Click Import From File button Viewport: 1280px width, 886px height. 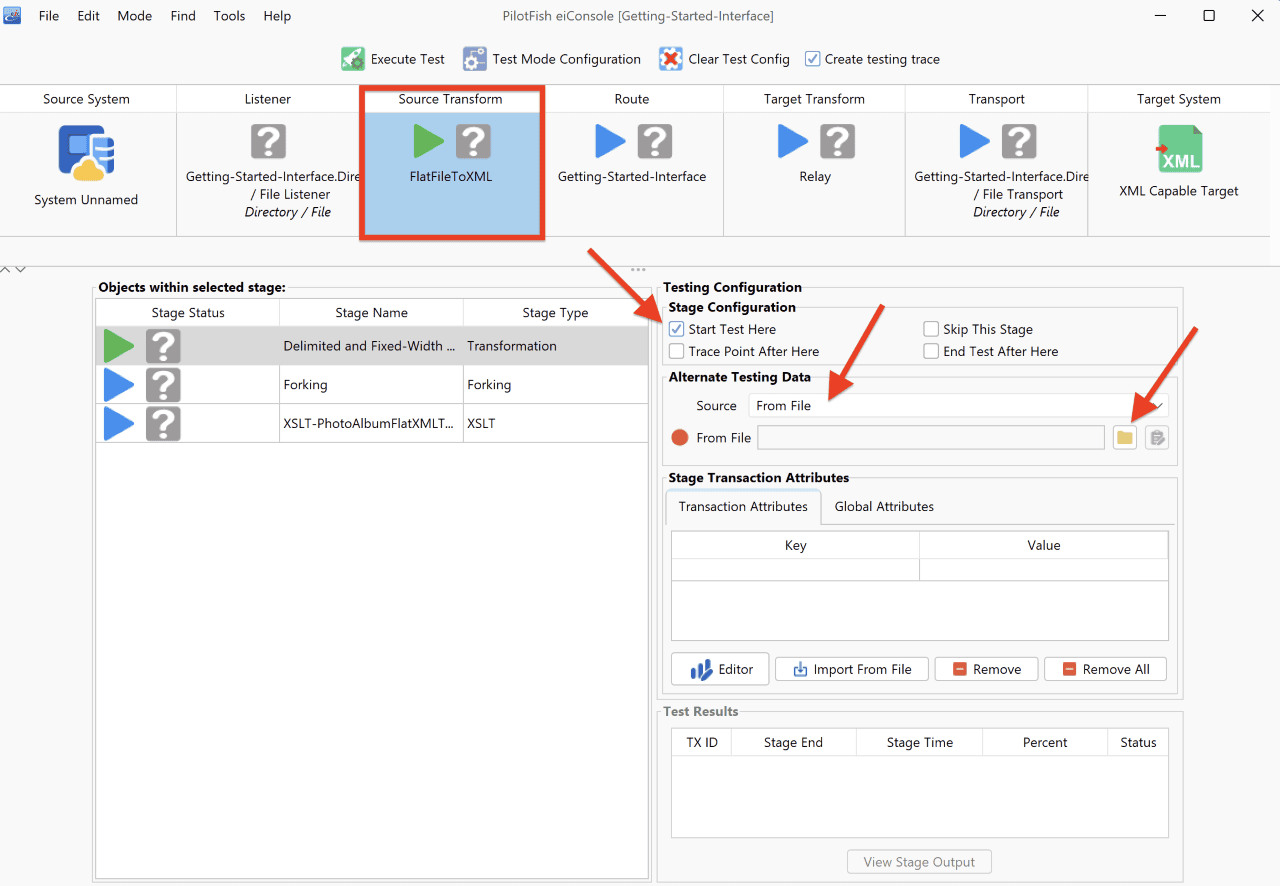(852, 669)
